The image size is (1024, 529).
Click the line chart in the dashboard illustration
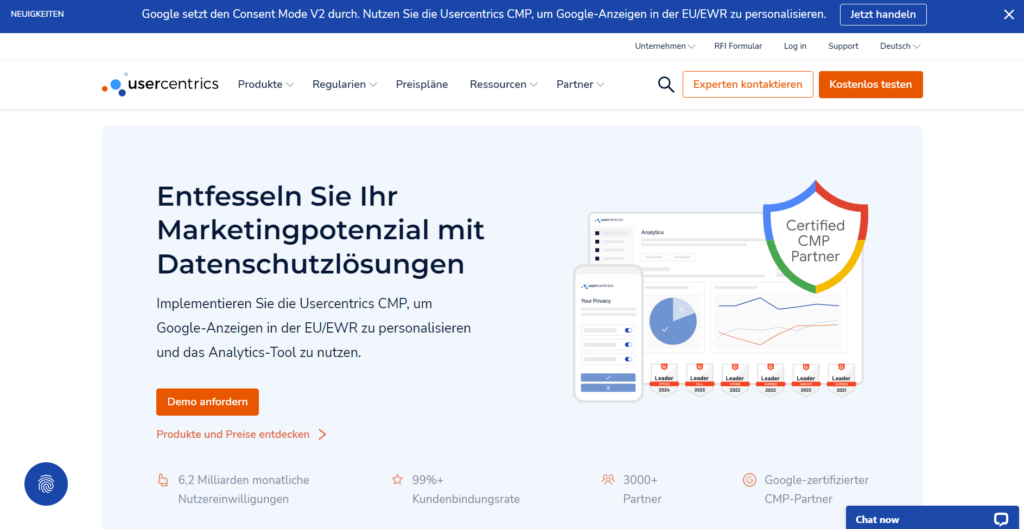(777, 321)
